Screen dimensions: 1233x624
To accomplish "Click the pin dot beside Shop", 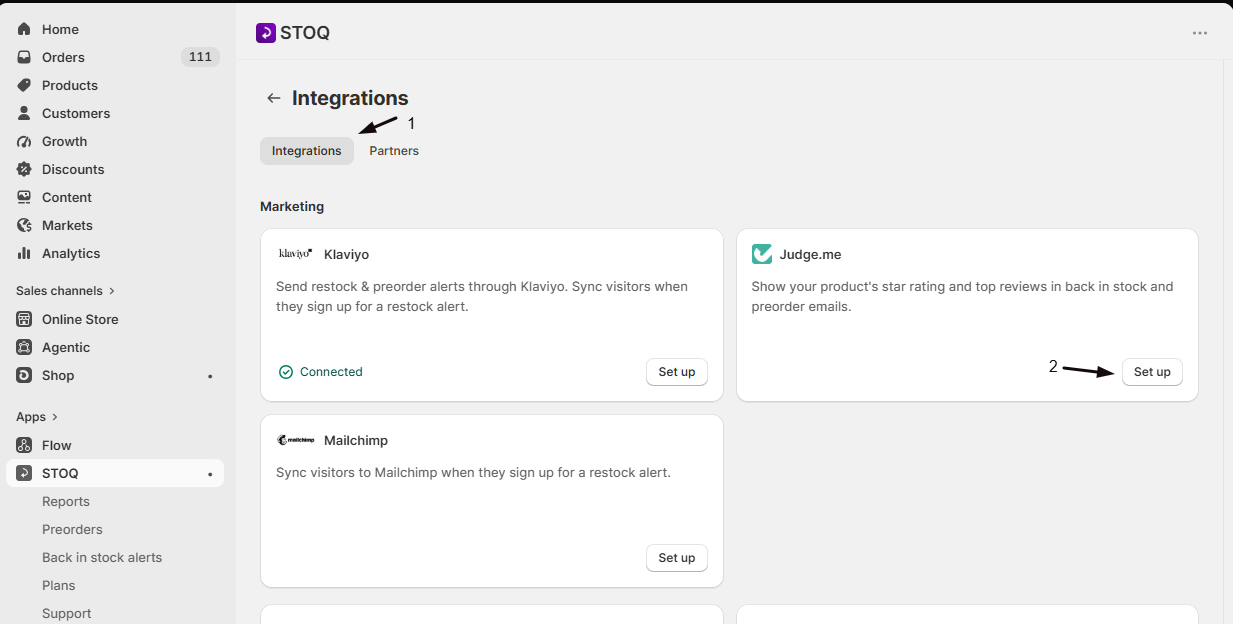I will coord(210,376).
